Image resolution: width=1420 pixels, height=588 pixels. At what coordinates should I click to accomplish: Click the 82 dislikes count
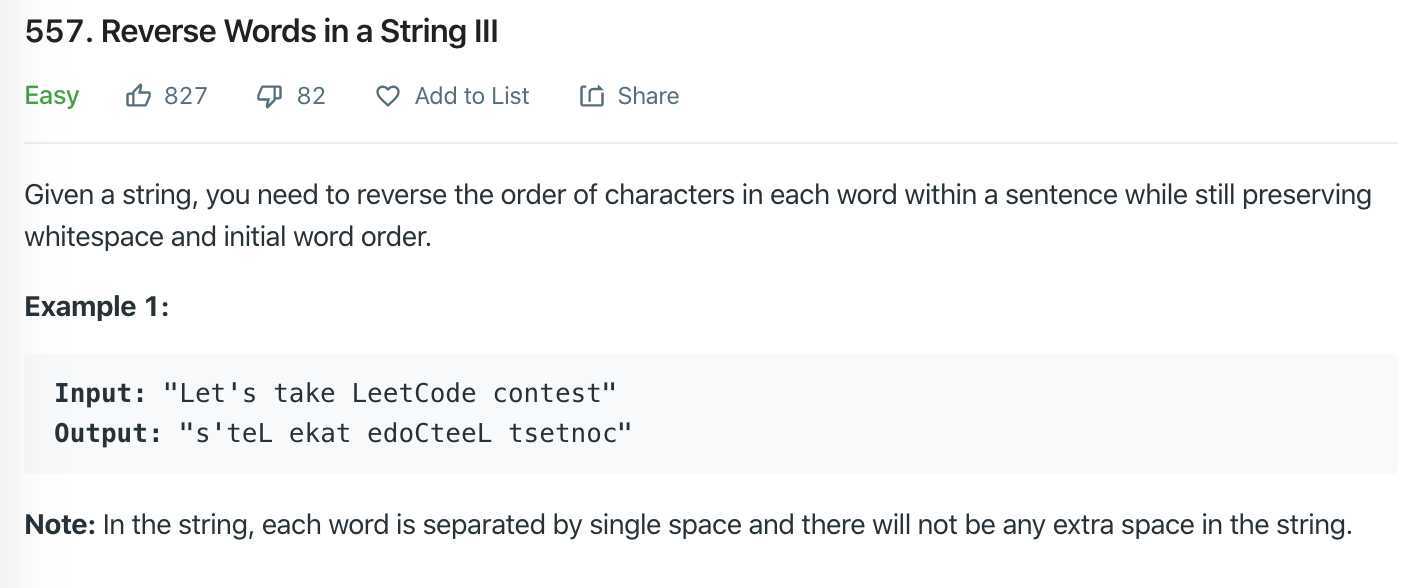tap(311, 96)
